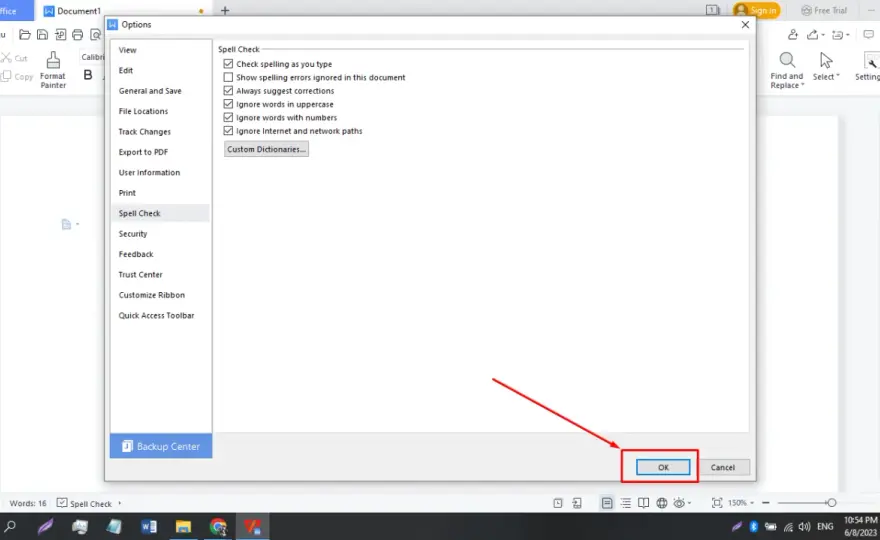
Task: Click the Bold formatting icon
Action: coord(88,75)
